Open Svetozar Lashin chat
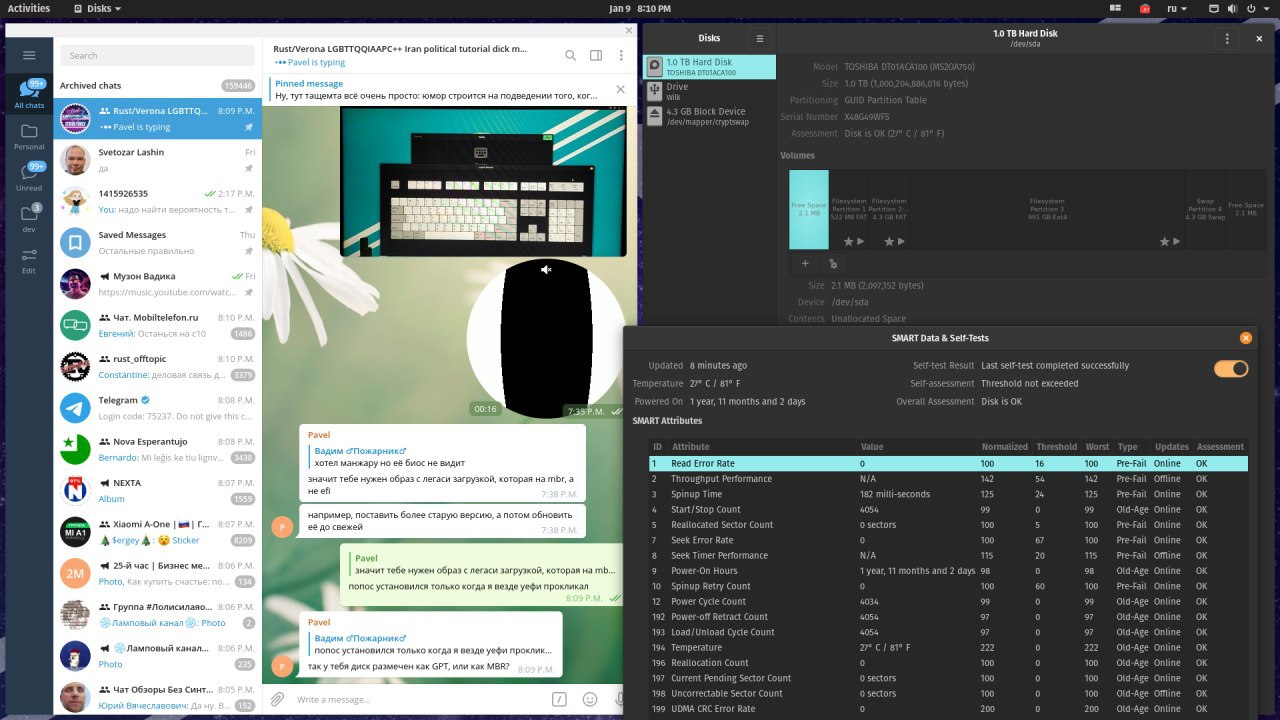This screenshot has width=1280, height=720. click(x=158, y=160)
